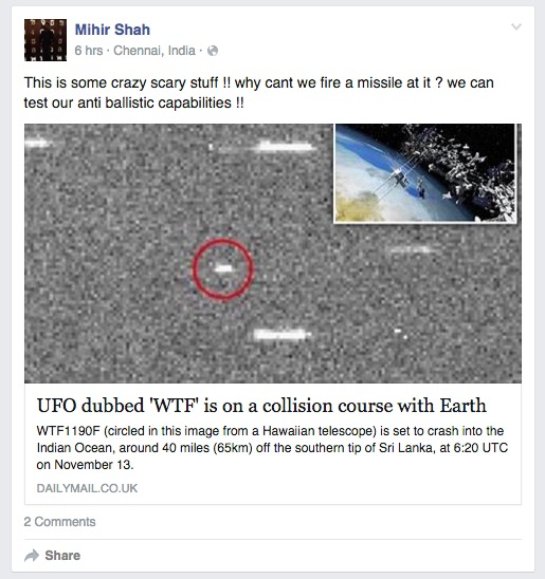Click the post caption text about missile
545x579 pixels.
click(x=259, y=93)
